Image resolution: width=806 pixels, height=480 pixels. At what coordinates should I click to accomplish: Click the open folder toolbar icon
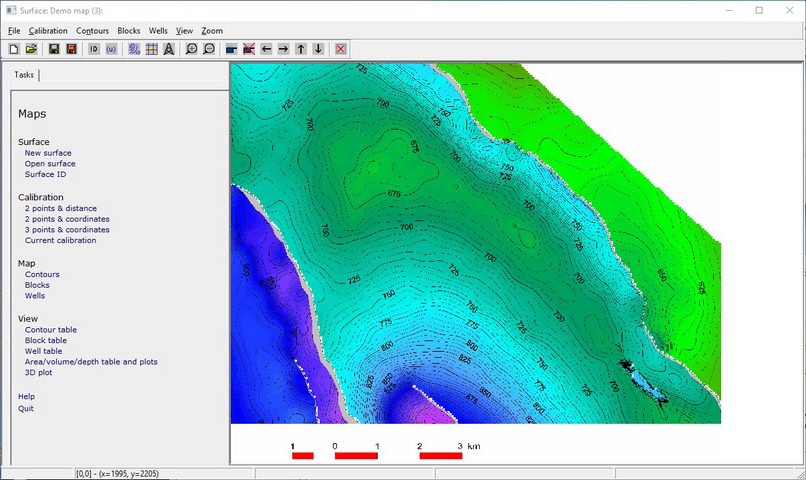[x=31, y=49]
